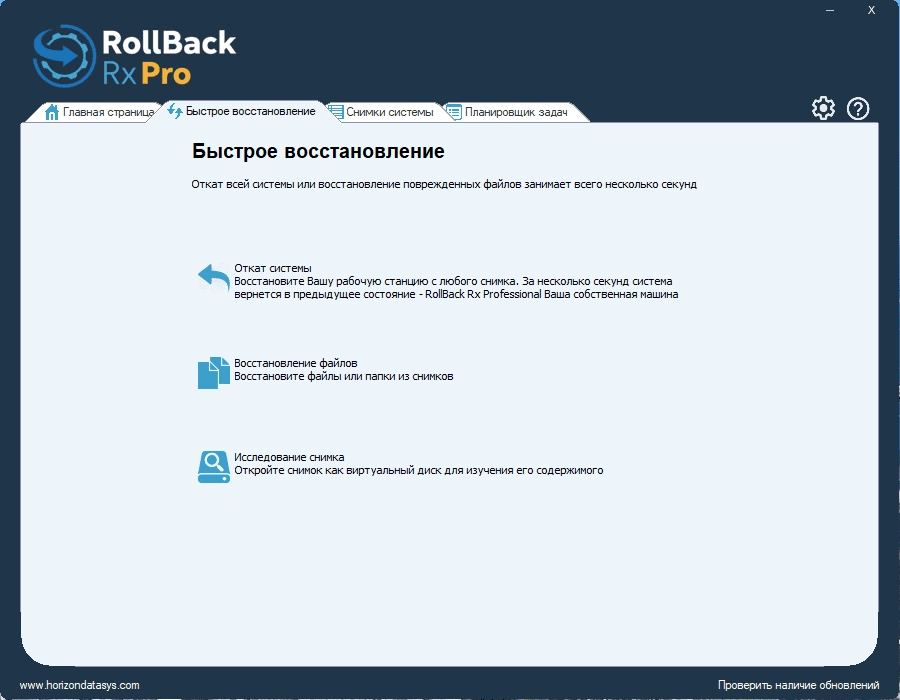900x700 pixels.
Task: Select the Быстрое восстановление tab
Action: point(242,111)
